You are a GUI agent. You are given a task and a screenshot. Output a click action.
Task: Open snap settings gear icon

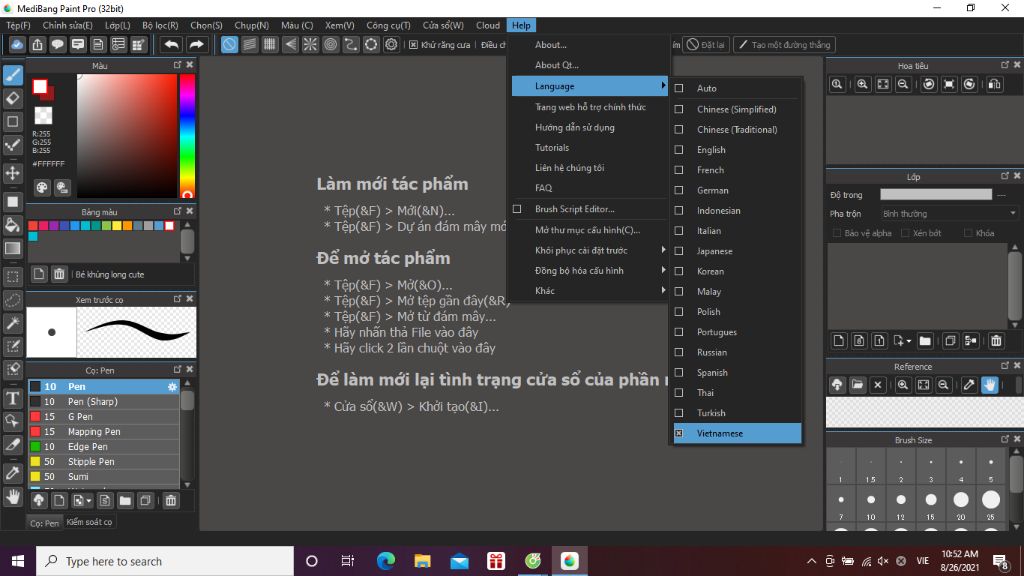click(391, 44)
